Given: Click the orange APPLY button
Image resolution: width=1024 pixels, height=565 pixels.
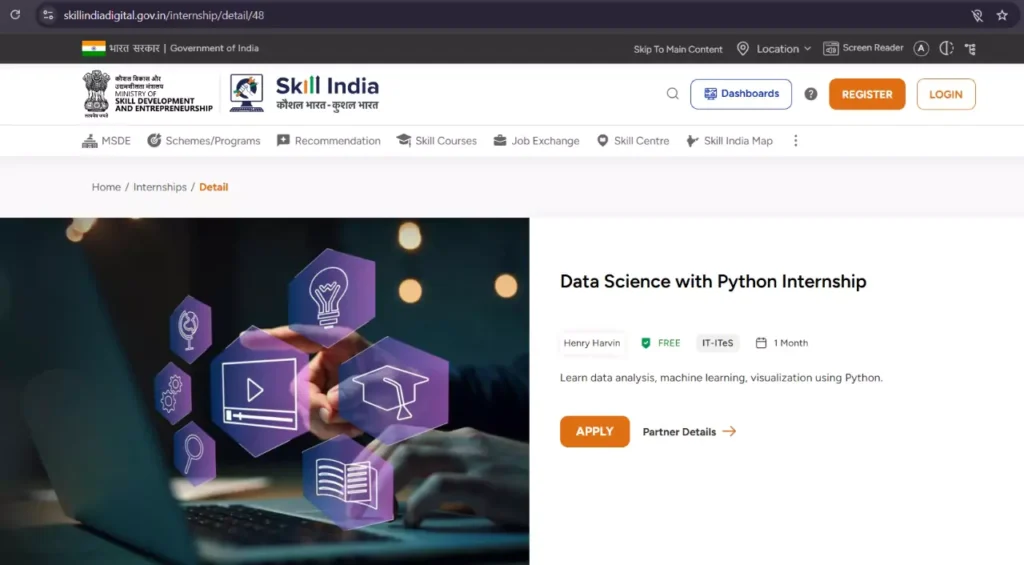Looking at the screenshot, I should [x=594, y=432].
